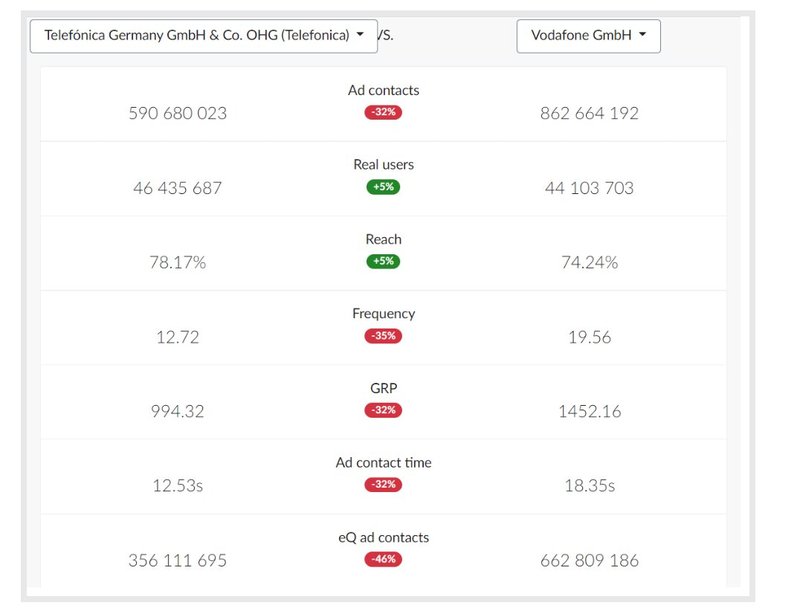Click Telefónica reach value 78.17%
The image size is (800, 611).
178,263
